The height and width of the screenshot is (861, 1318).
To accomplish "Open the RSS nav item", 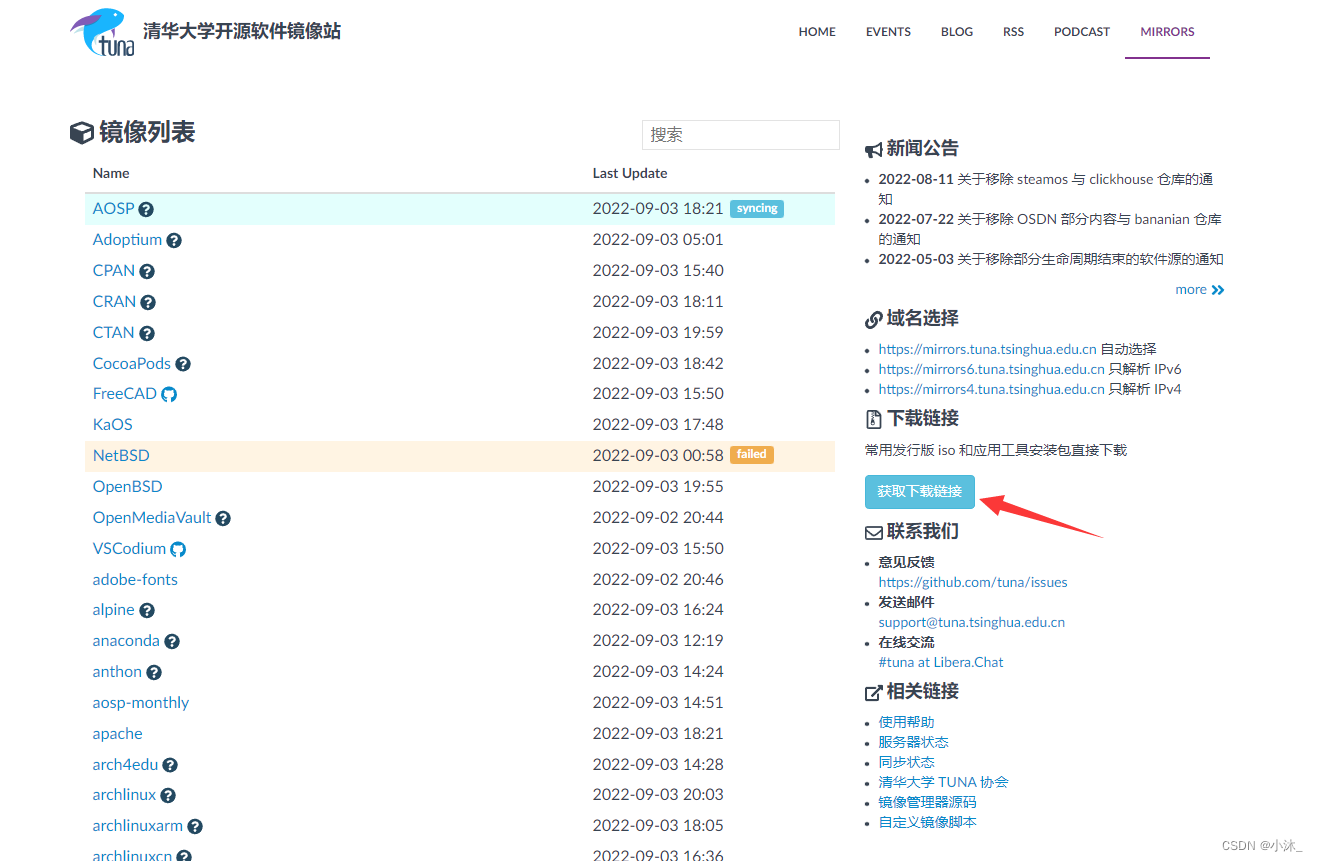I will (x=1014, y=32).
